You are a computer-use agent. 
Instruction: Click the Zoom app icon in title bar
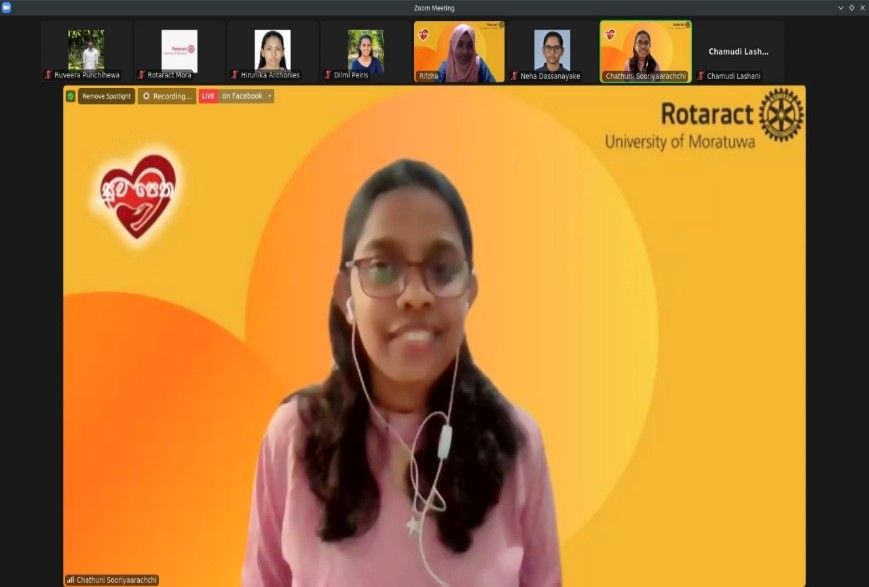pyautogui.click(x=6, y=7)
